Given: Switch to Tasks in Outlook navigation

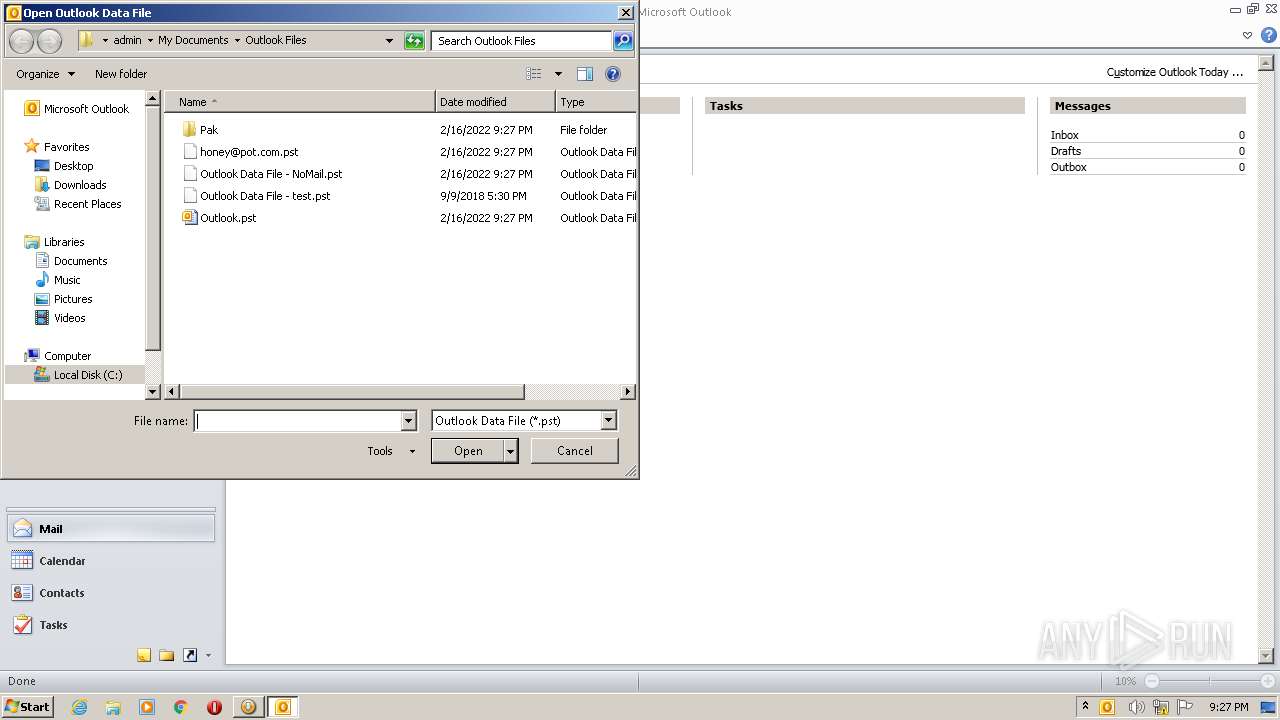Looking at the screenshot, I should click(111, 625).
